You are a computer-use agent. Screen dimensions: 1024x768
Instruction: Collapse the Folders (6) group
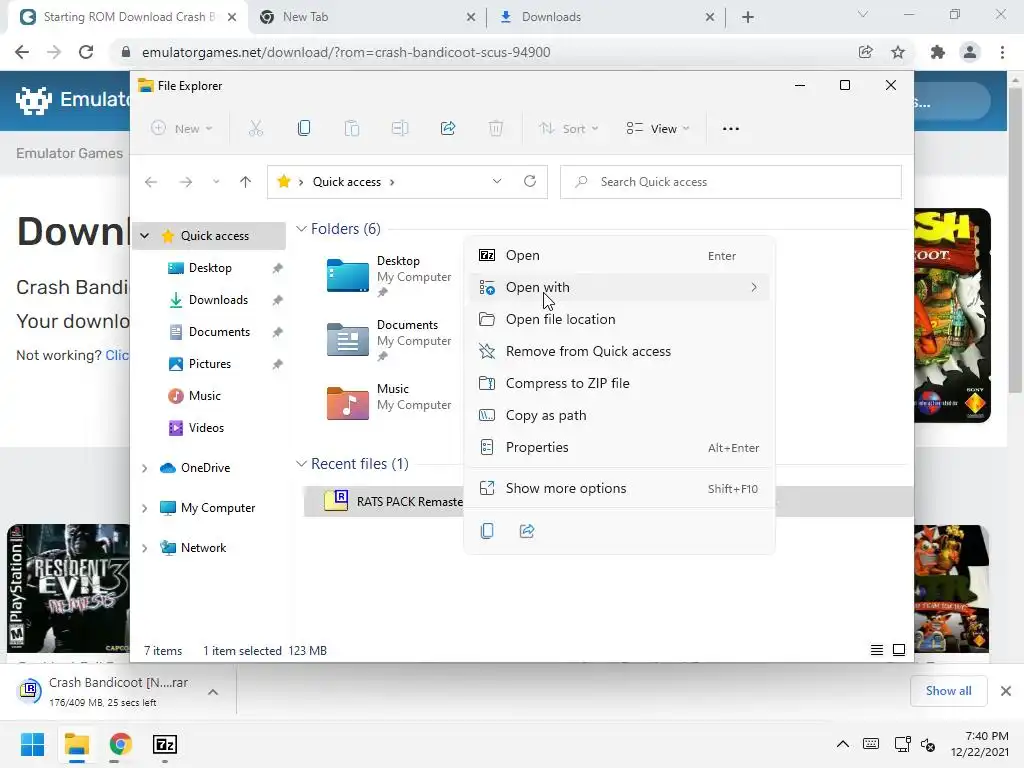pos(301,229)
